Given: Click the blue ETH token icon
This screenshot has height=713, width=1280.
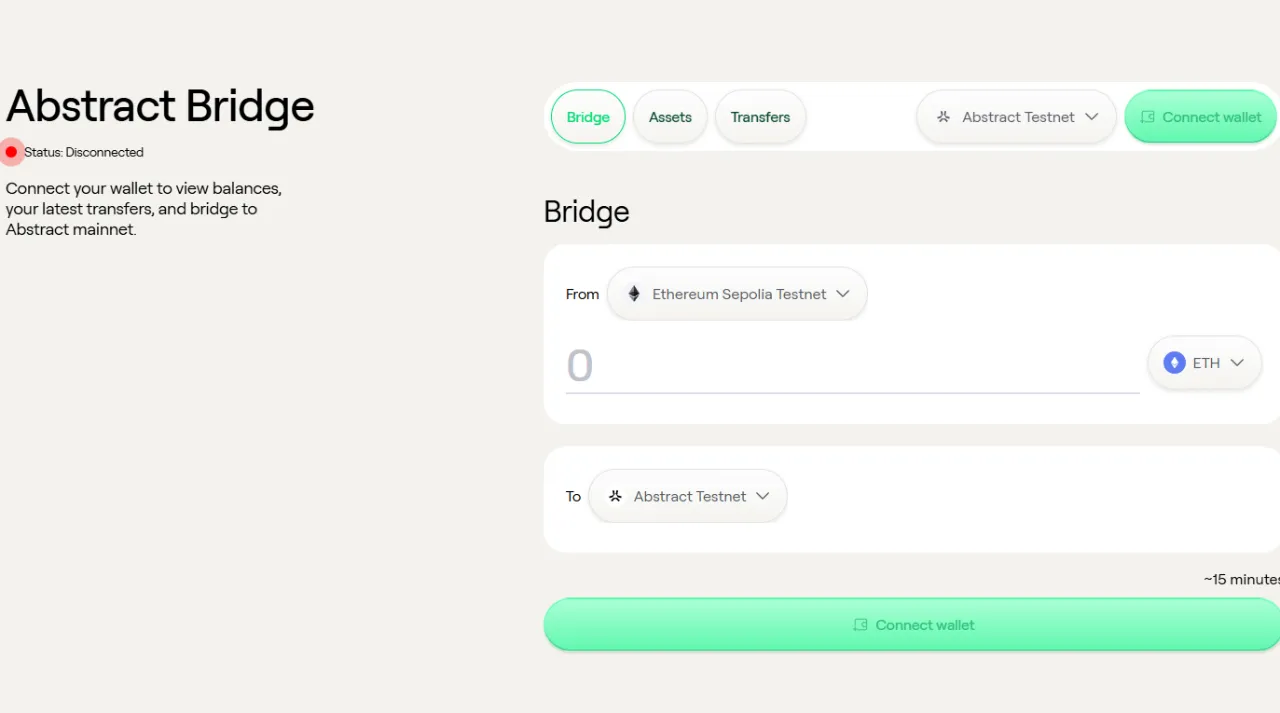Looking at the screenshot, I should (1174, 363).
